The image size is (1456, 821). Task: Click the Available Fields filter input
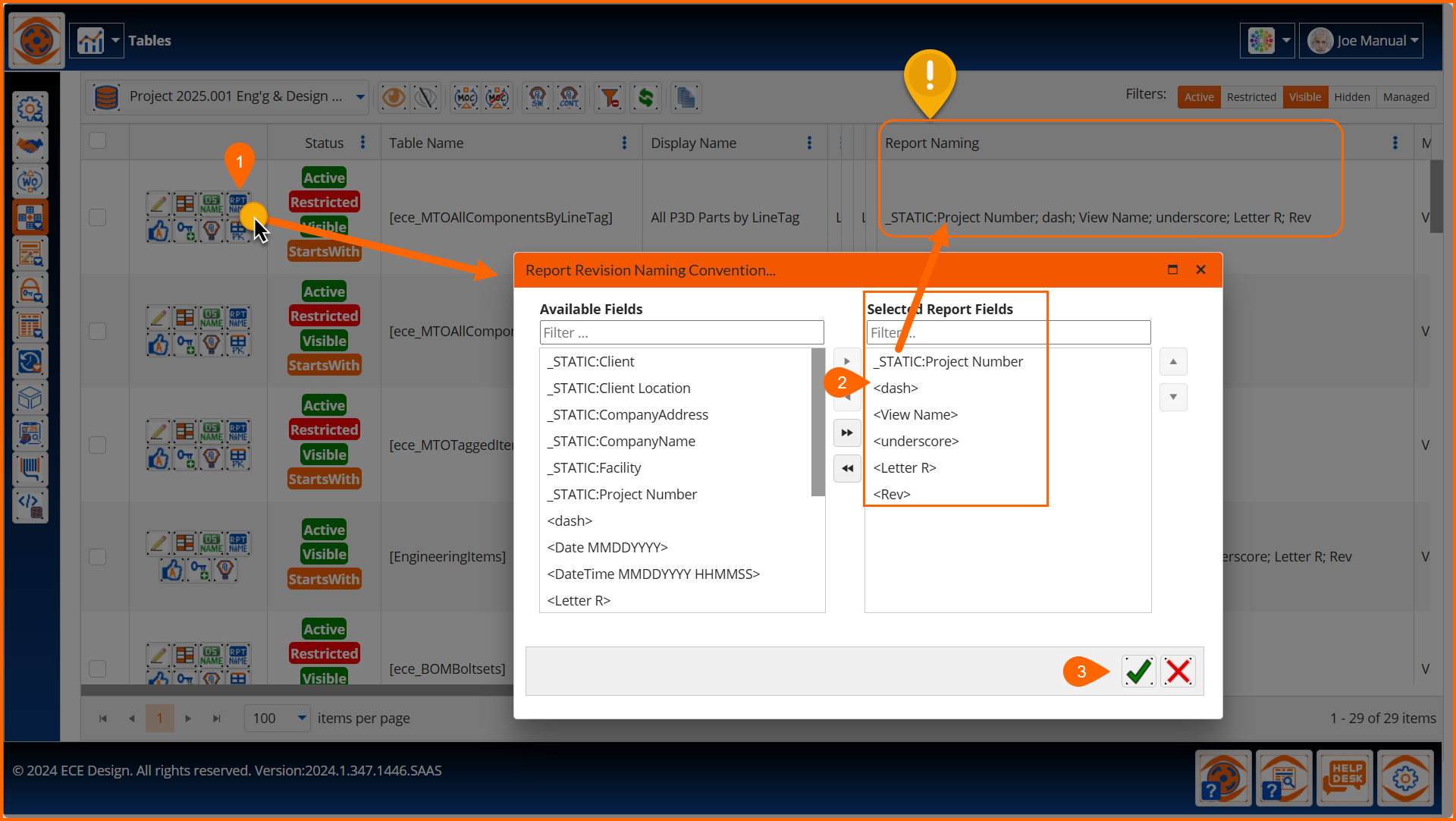coord(681,332)
